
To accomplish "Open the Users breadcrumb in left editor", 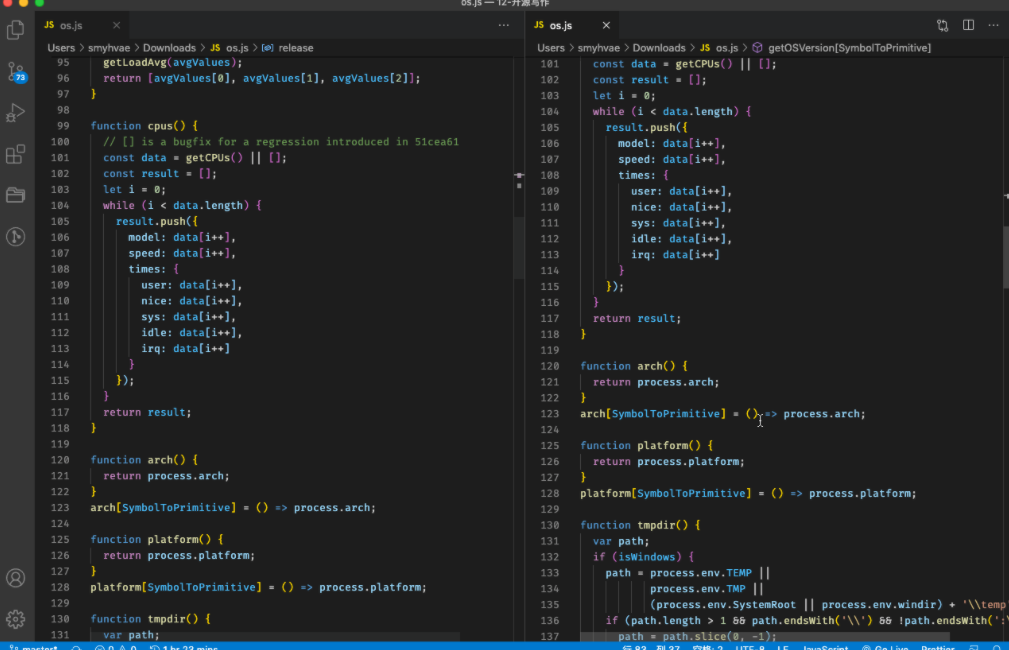I will pyautogui.click(x=61, y=48).
